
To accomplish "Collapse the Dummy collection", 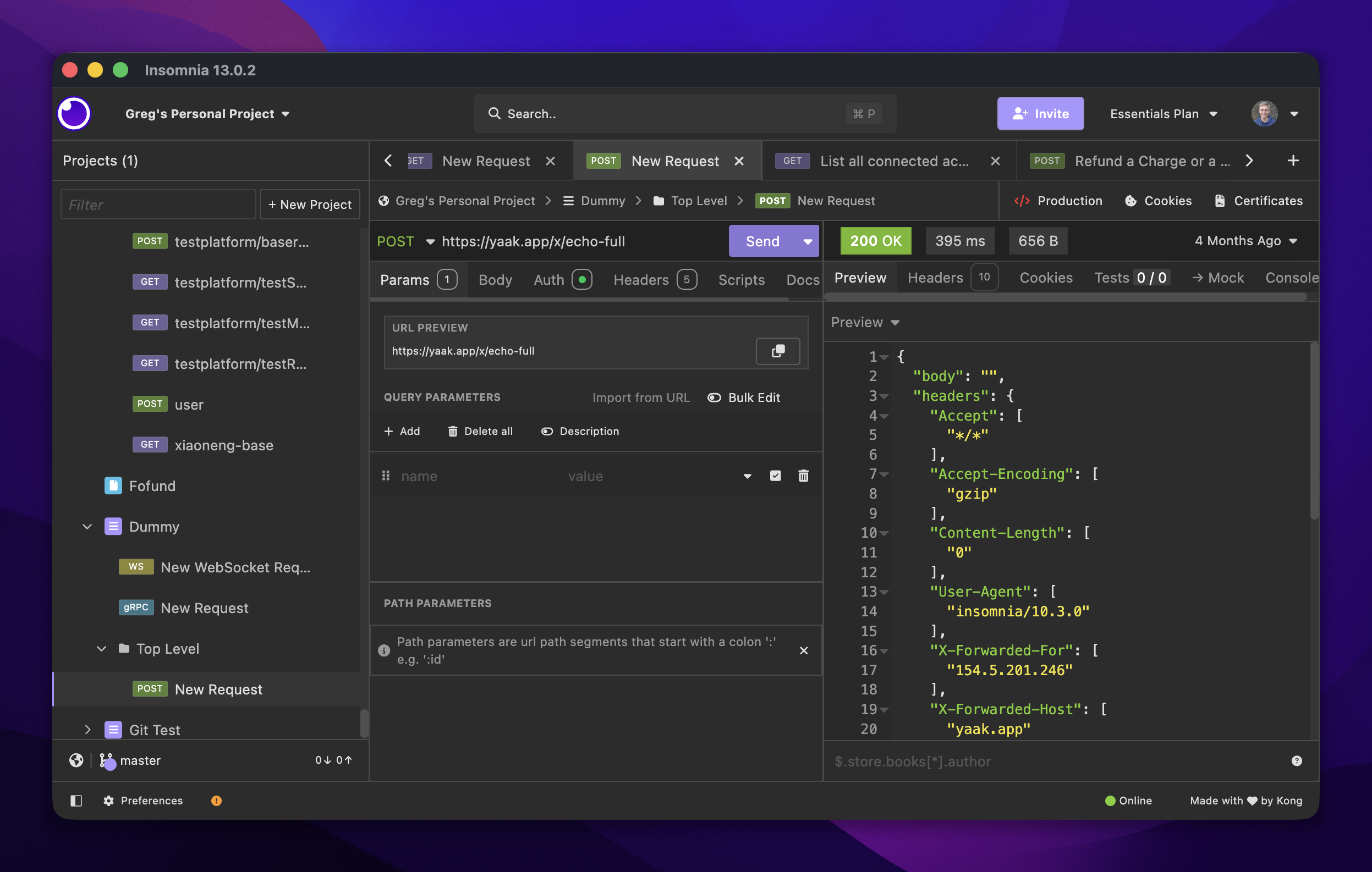I will 87,526.
